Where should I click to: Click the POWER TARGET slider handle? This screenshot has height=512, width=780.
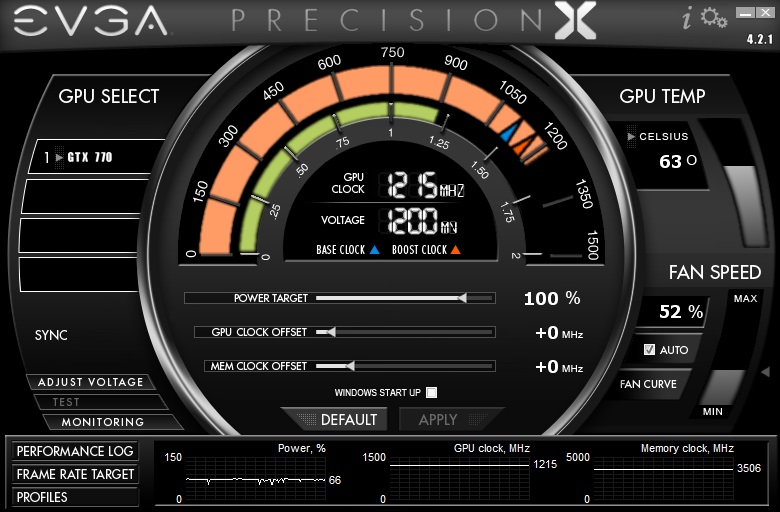pos(462,298)
